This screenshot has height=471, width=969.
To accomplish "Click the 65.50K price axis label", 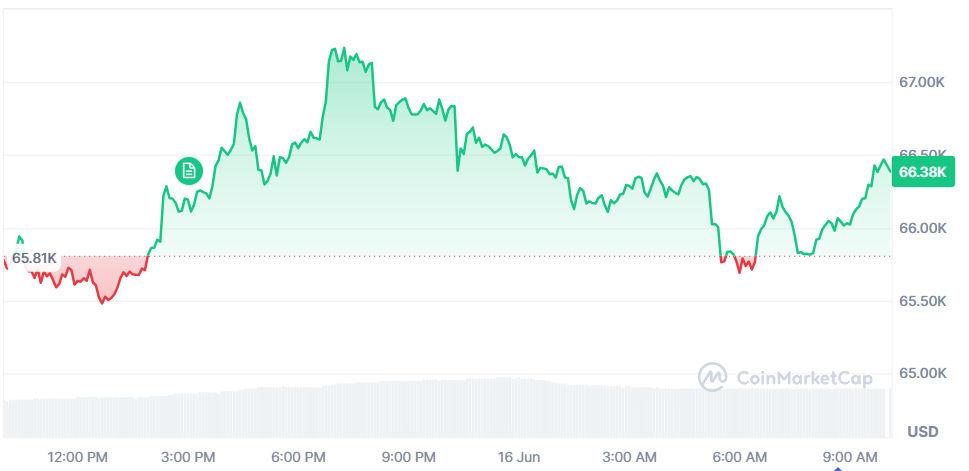I will click(922, 301).
